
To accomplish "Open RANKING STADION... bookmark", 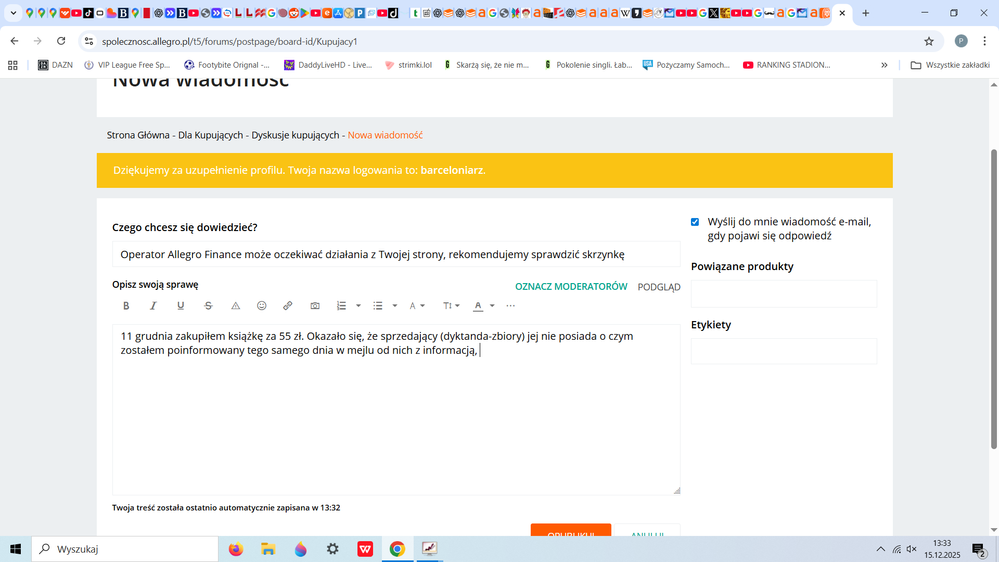I will (x=787, y=65).
